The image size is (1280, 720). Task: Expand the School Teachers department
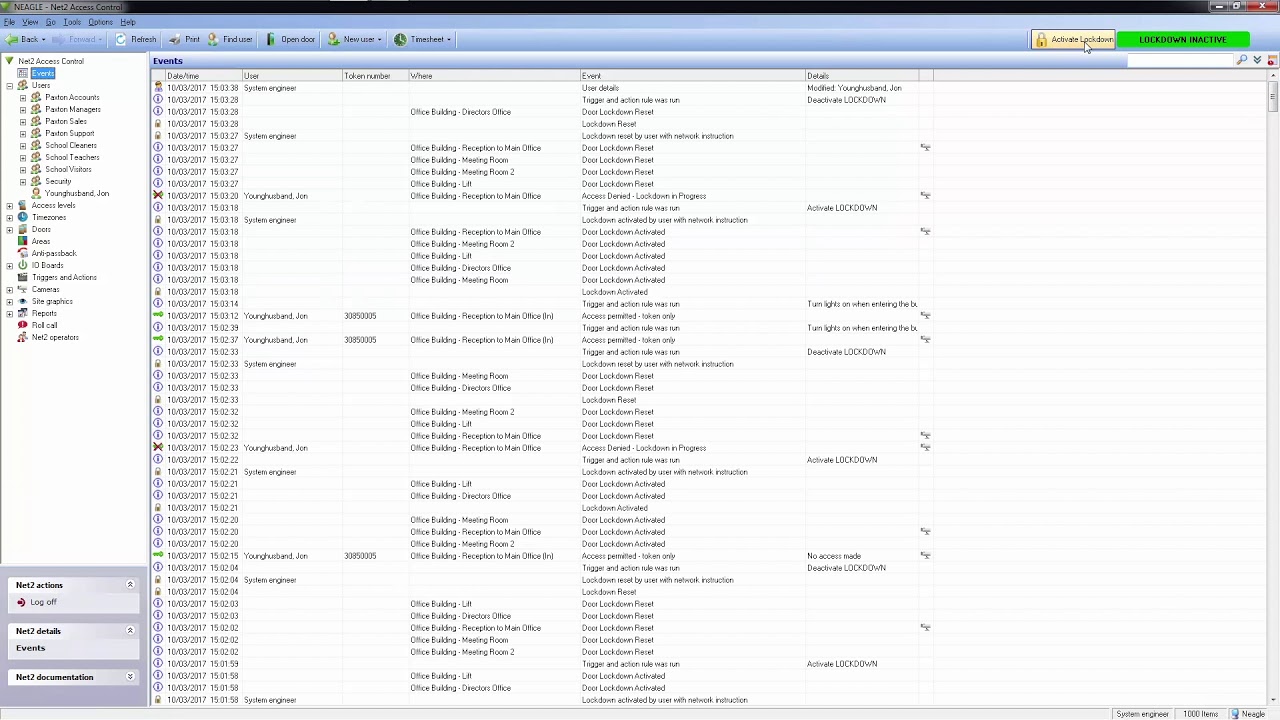[23, 157]
